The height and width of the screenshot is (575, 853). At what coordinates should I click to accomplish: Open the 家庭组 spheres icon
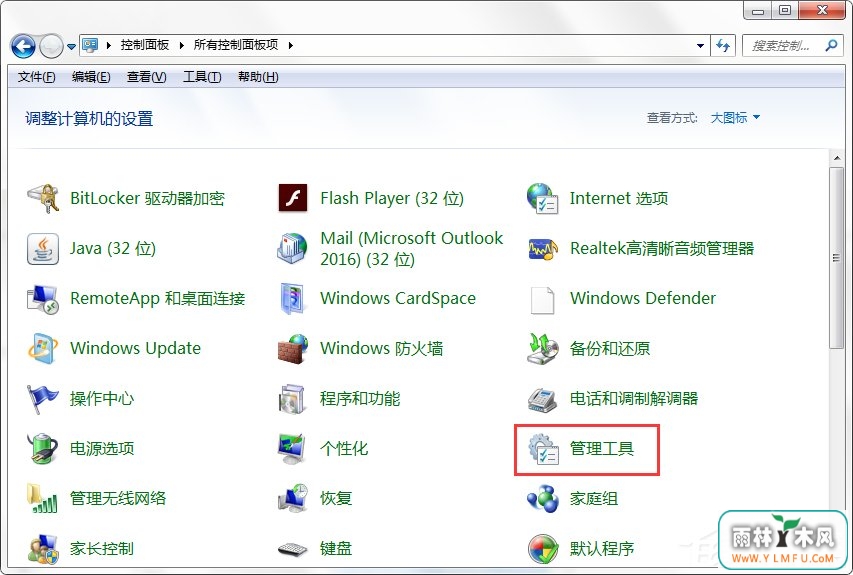(x=542, y=499)
